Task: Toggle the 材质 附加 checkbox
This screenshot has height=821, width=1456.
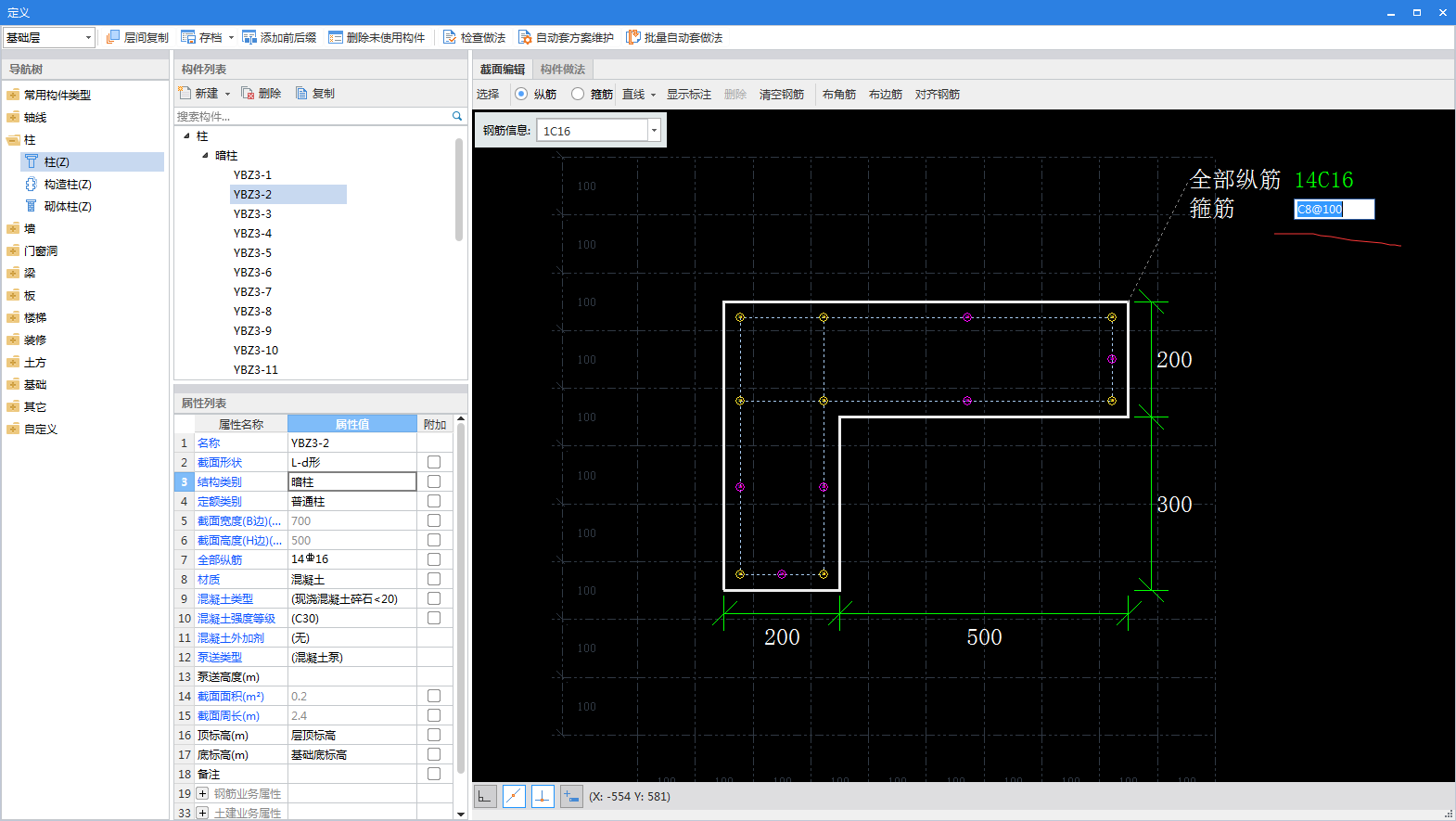Action: pyautogui.click(x=434, y=579)
